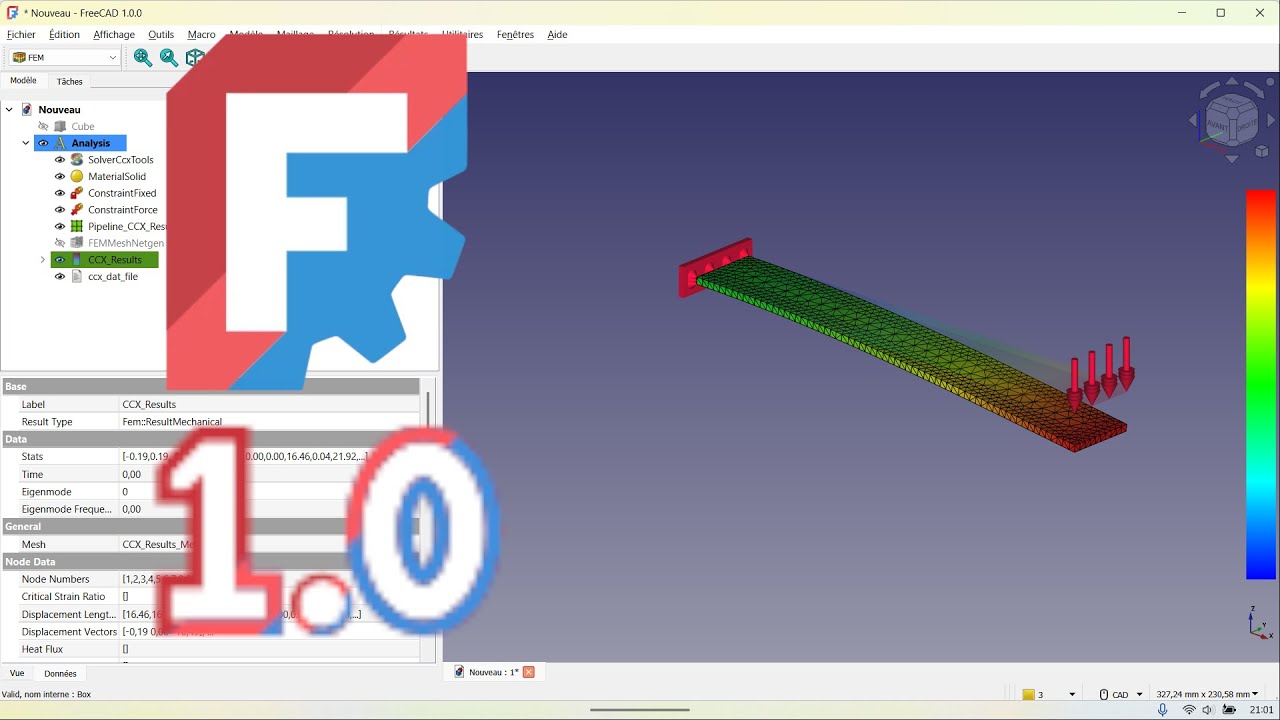1280x720 pixels.
Task: Click the navigation cube's upward rotate arrow
Action: pyautogui.click(x=1232, y=83)
